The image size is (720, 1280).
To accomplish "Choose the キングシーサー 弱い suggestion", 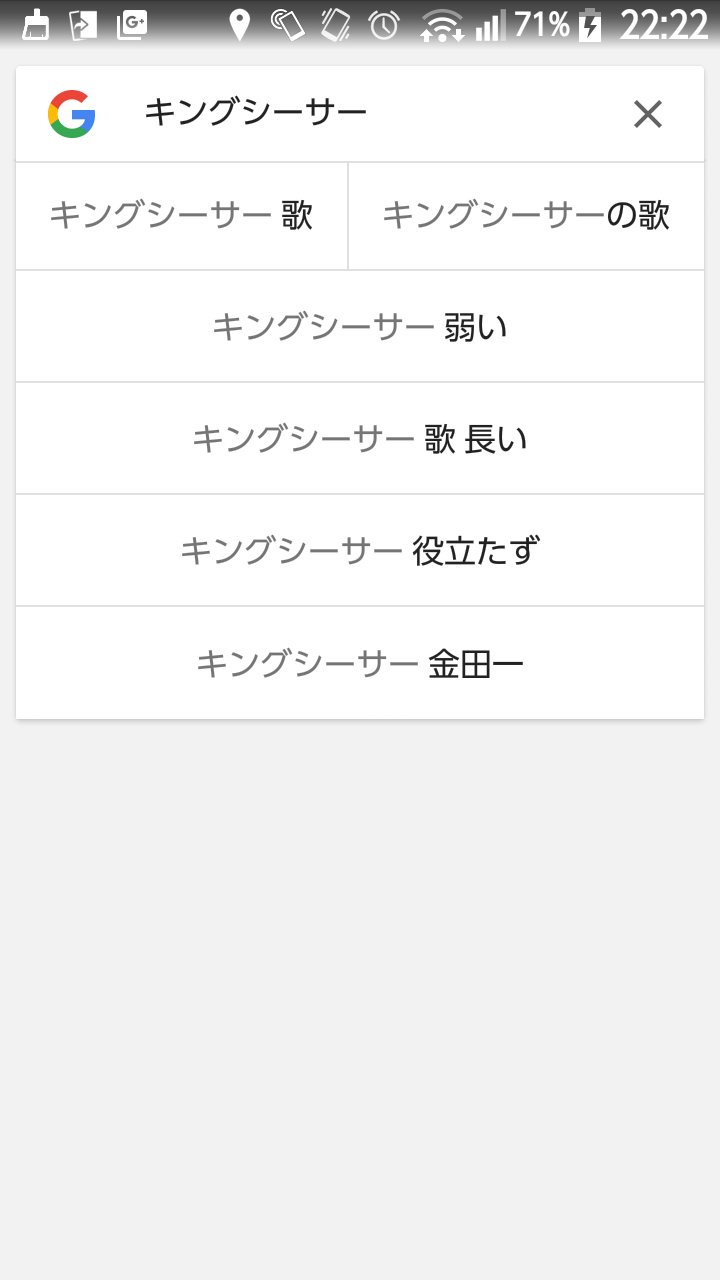I will pos(360,327).
